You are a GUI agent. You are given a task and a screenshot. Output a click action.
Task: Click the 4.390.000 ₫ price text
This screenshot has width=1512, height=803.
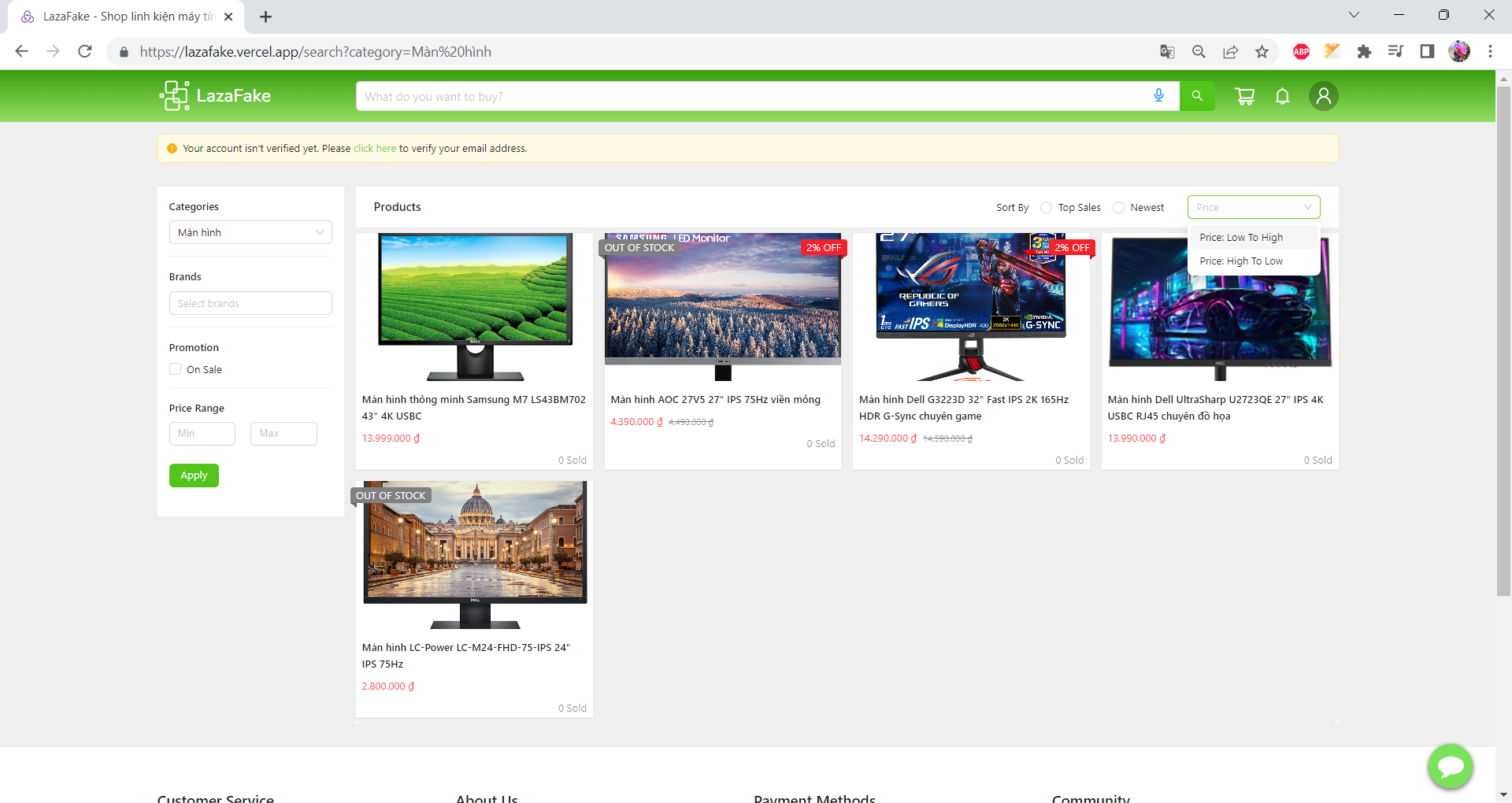[x=636, y=422]
